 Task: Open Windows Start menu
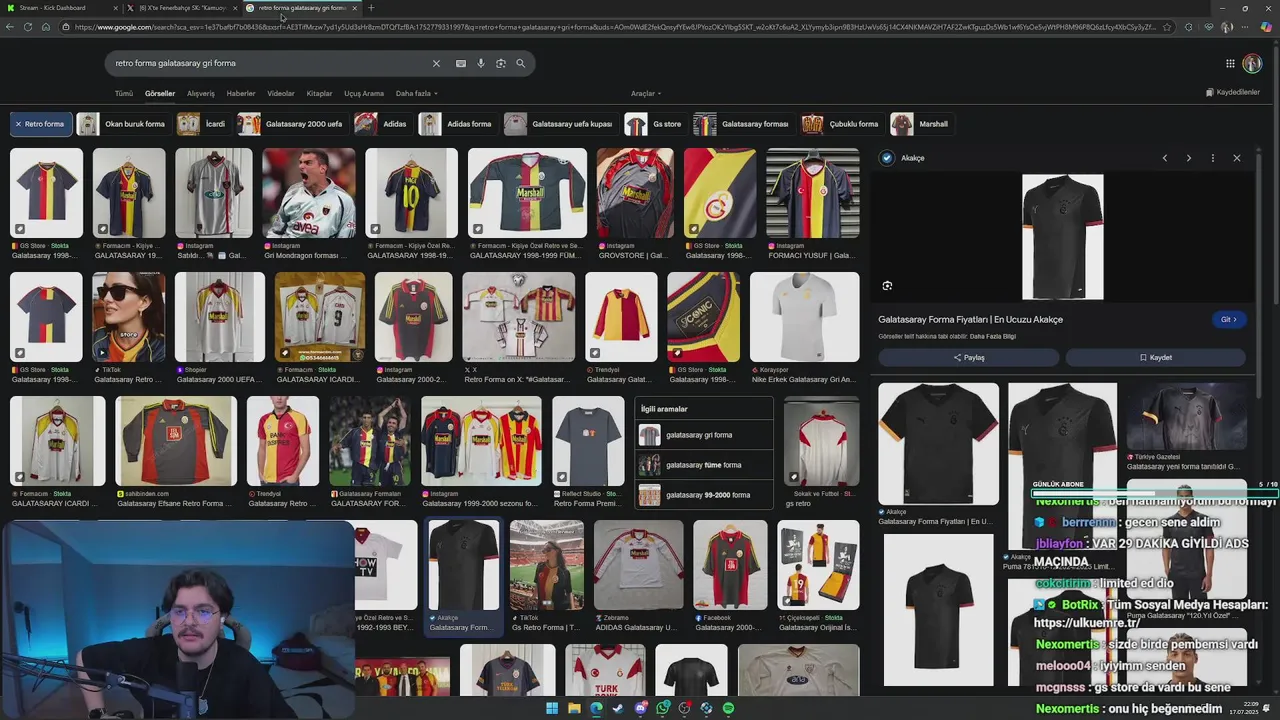552,708
